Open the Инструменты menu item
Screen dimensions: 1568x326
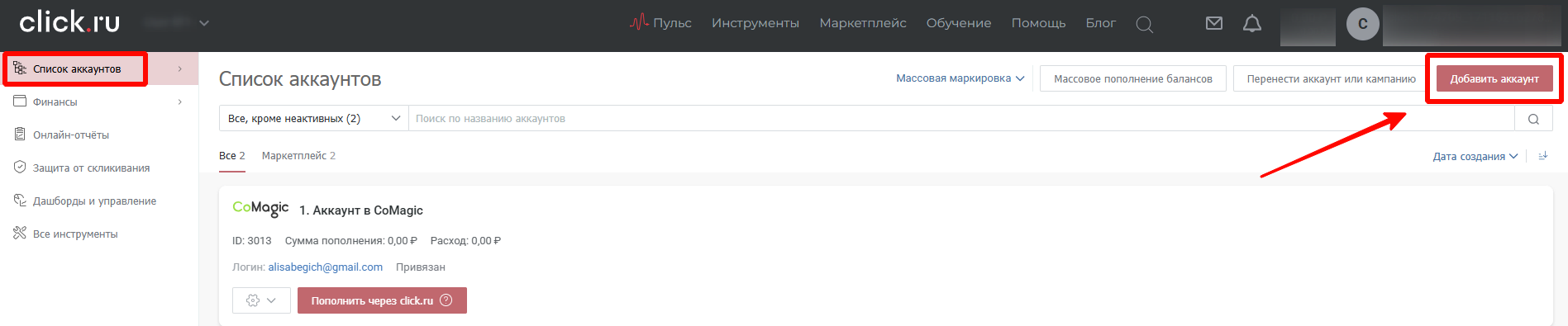click(x=755, y=23)
